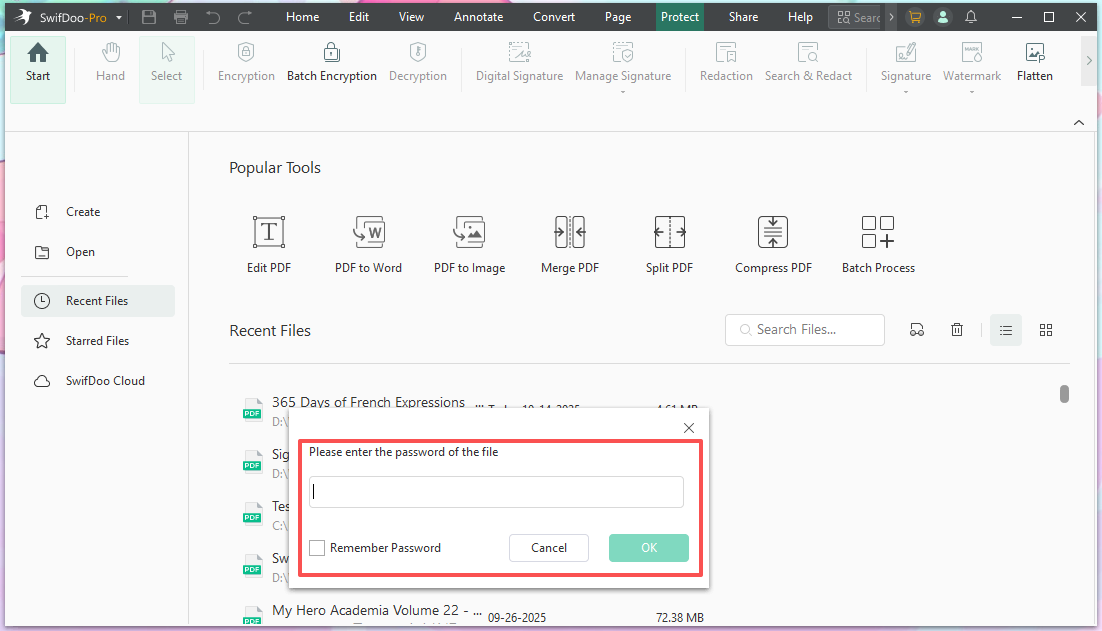Check the Remember Password checkbox
The image size is (1102, 631).
[x=317, y=548]
